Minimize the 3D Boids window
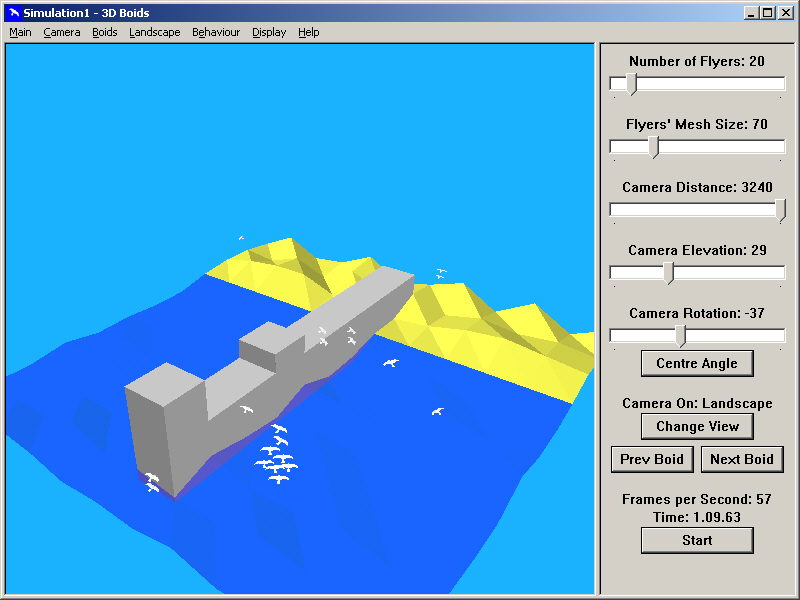The width and height of the screenshot is (800, 600). click(751, 13)
